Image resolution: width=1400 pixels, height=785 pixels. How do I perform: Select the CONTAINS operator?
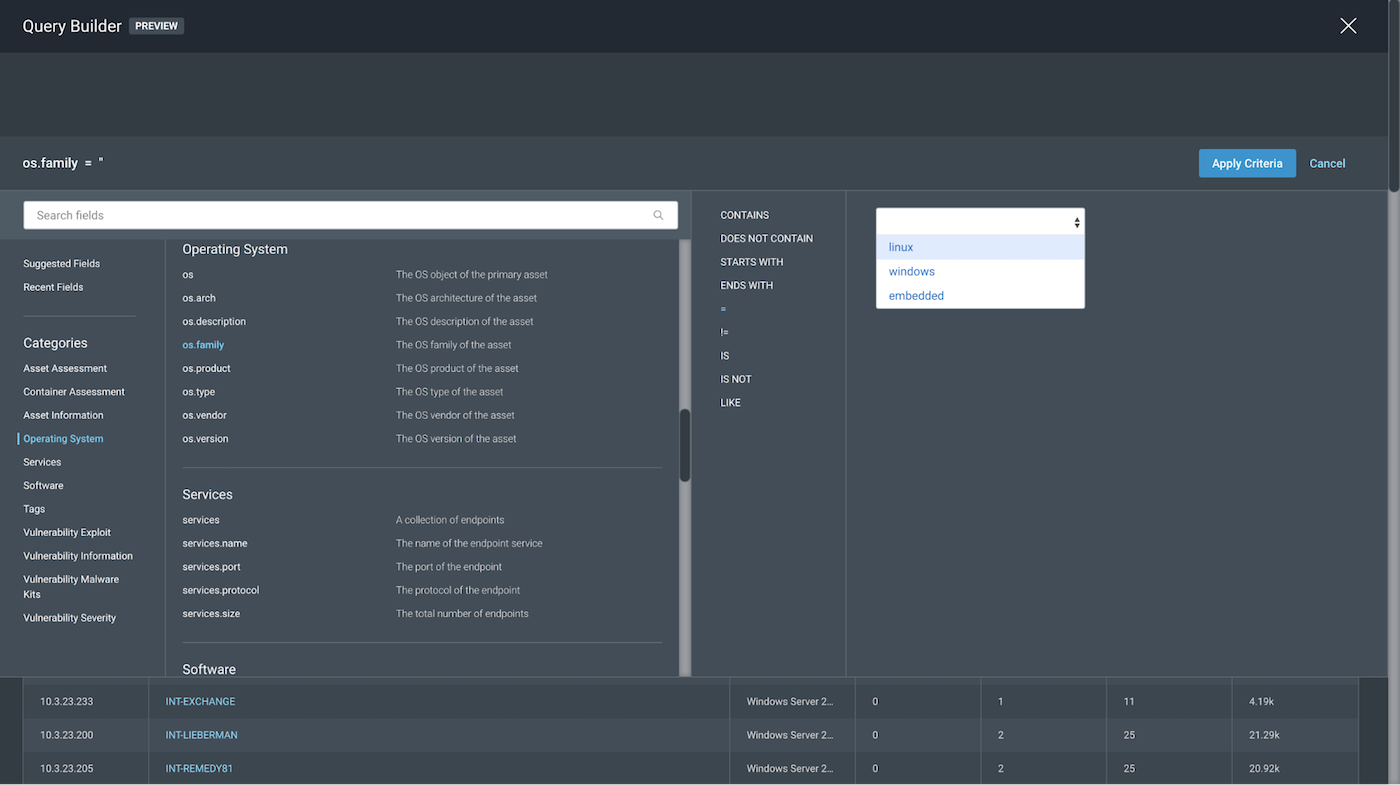745,215
